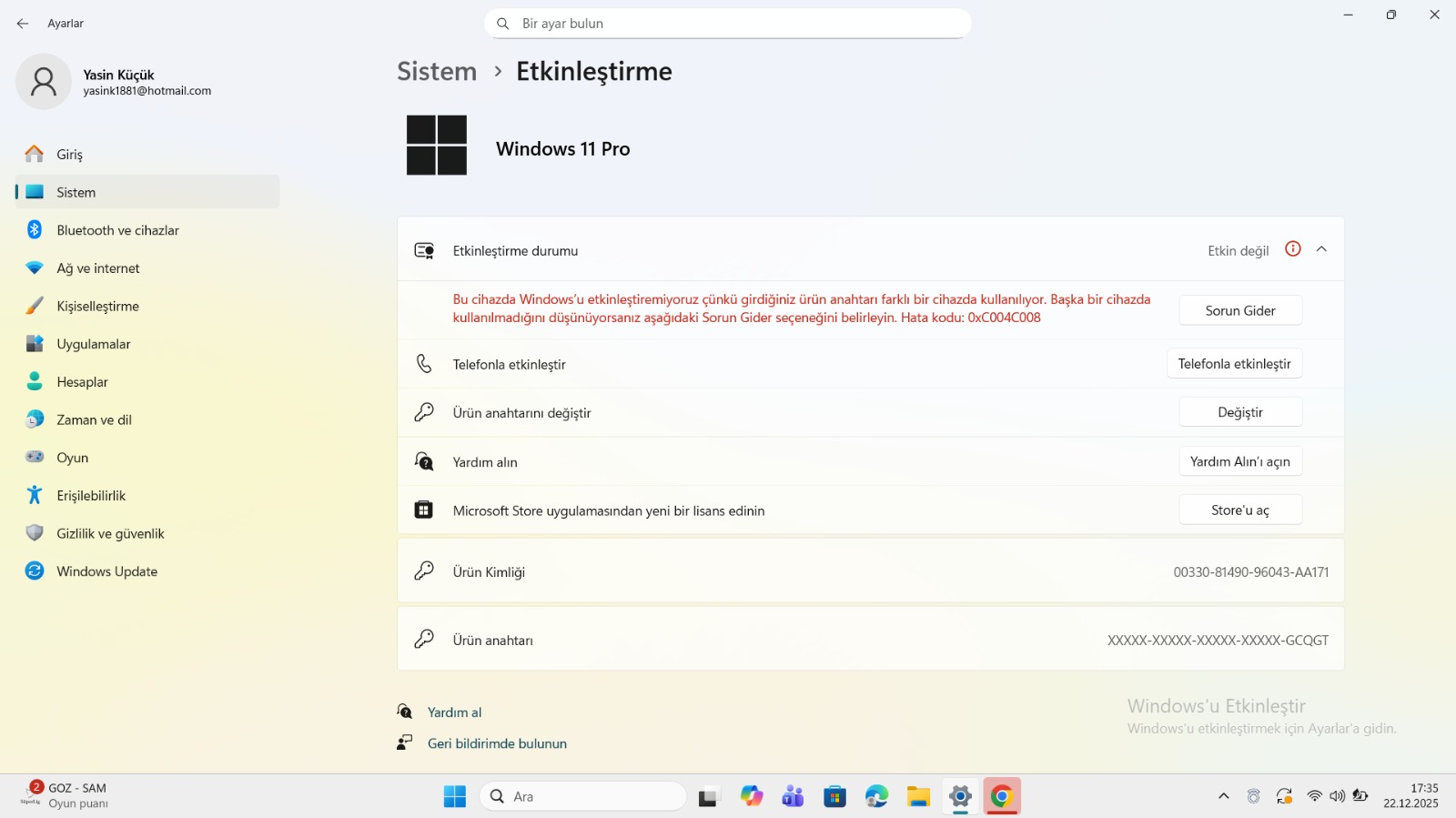
Task: Switch to Google Chrome on the taskbar
Action: (x=1002, y=796)
